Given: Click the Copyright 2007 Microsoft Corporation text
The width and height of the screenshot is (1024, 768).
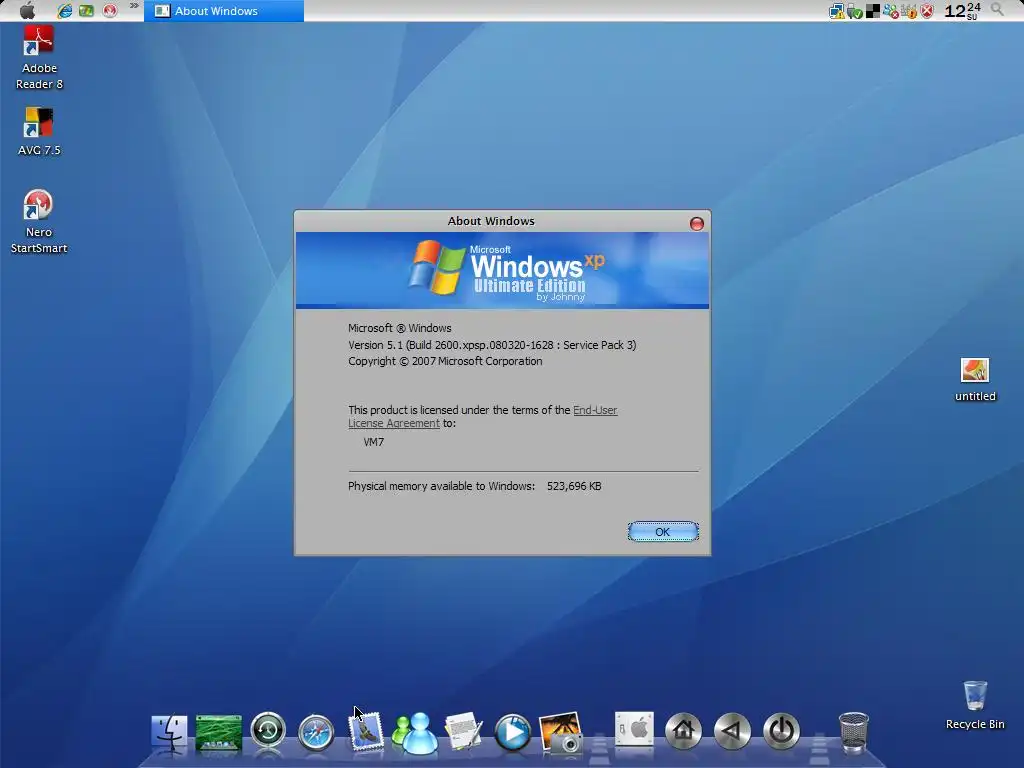Looking at the screenshot, I should [x=445, y=361].
